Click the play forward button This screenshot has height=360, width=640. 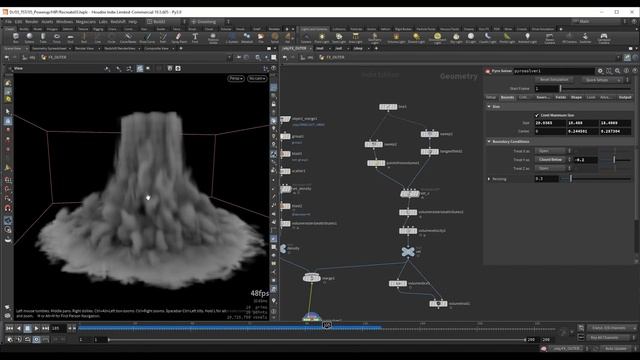[x=36, y=328]
